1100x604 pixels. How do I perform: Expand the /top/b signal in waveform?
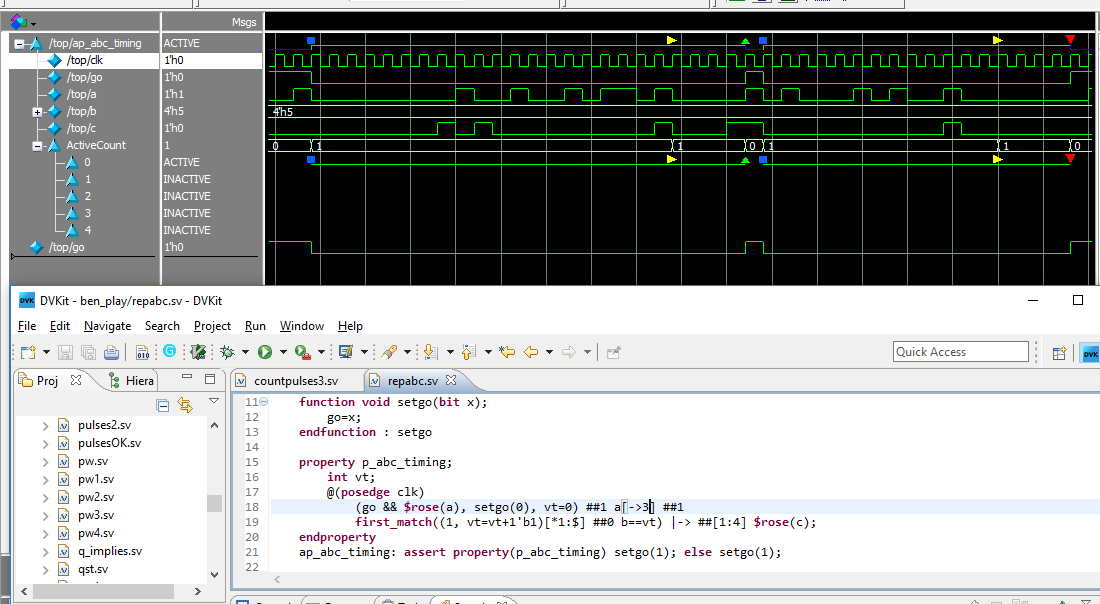point(37,112)
